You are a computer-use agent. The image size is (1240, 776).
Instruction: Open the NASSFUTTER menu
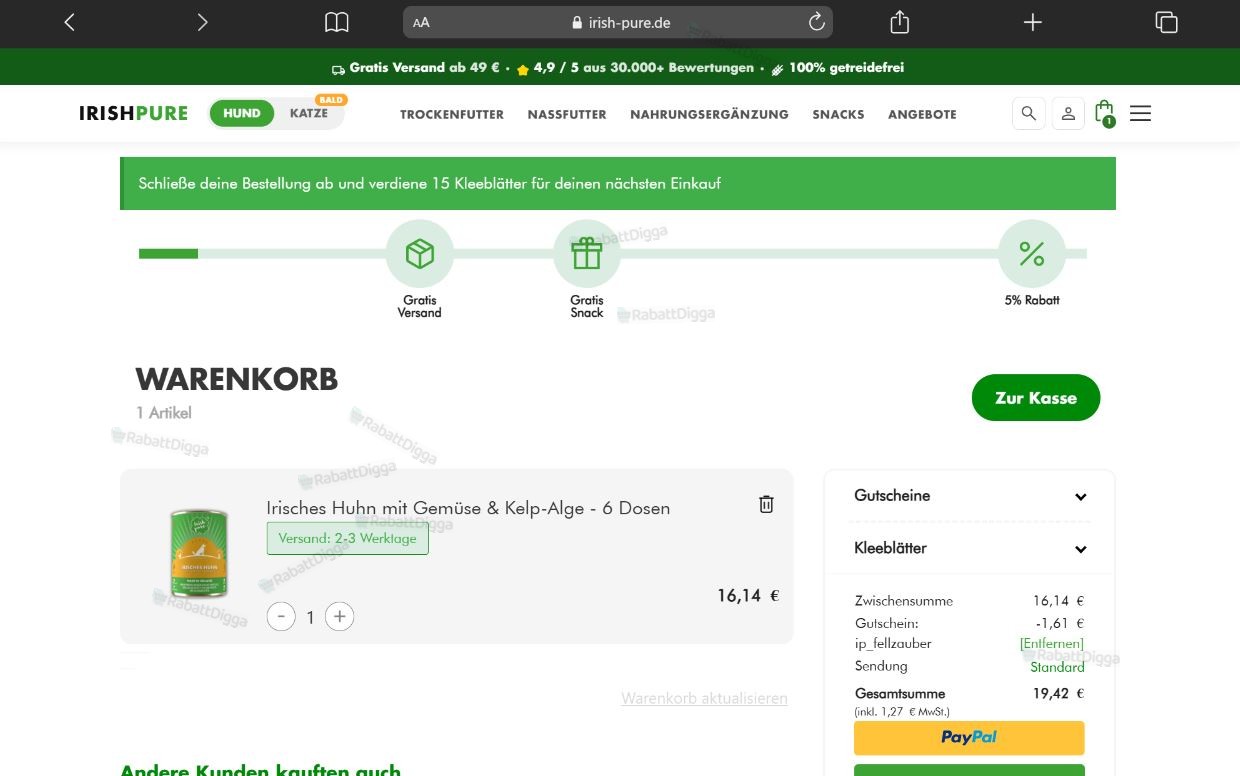[x=567, y=115]
